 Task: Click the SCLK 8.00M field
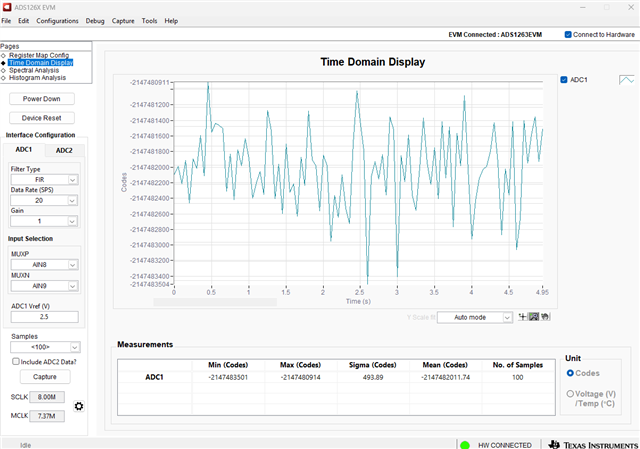click(47, 397)
